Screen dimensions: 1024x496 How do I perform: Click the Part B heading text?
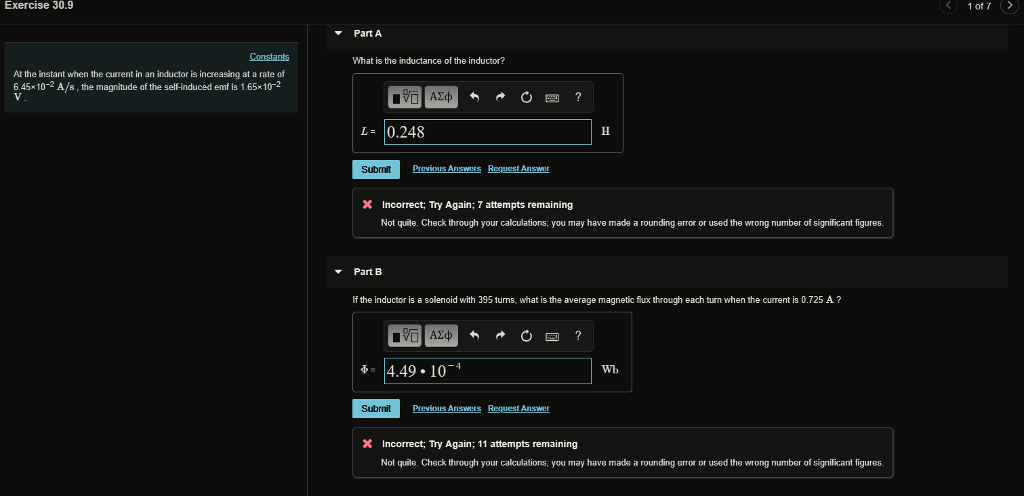pyautogui.click(x=368, y=271)
